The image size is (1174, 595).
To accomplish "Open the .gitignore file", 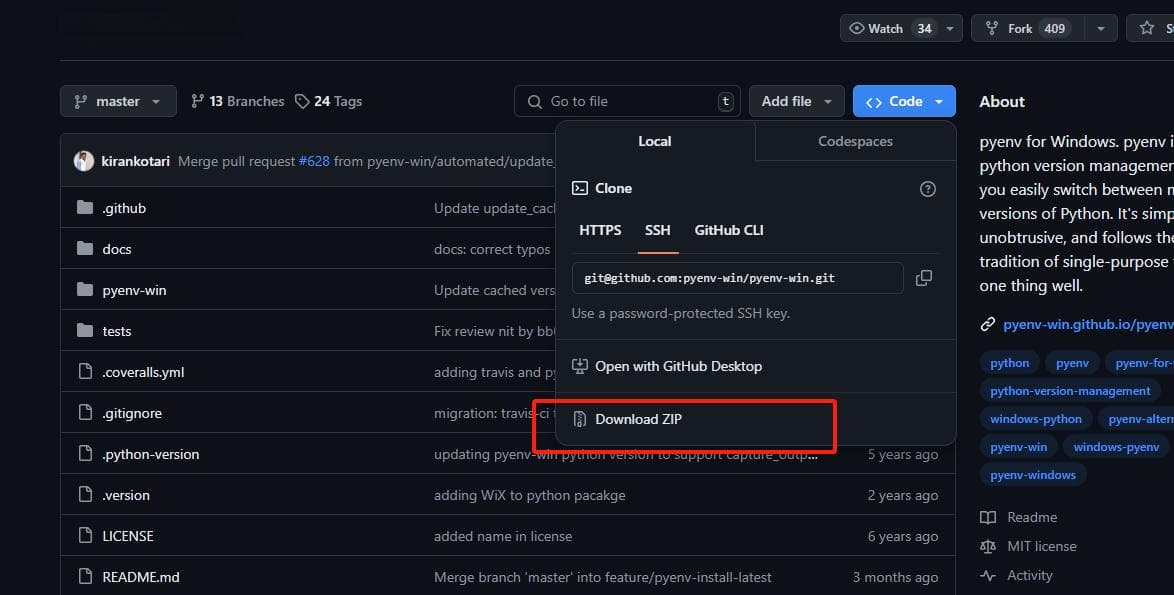I will [x=132, y=413].
